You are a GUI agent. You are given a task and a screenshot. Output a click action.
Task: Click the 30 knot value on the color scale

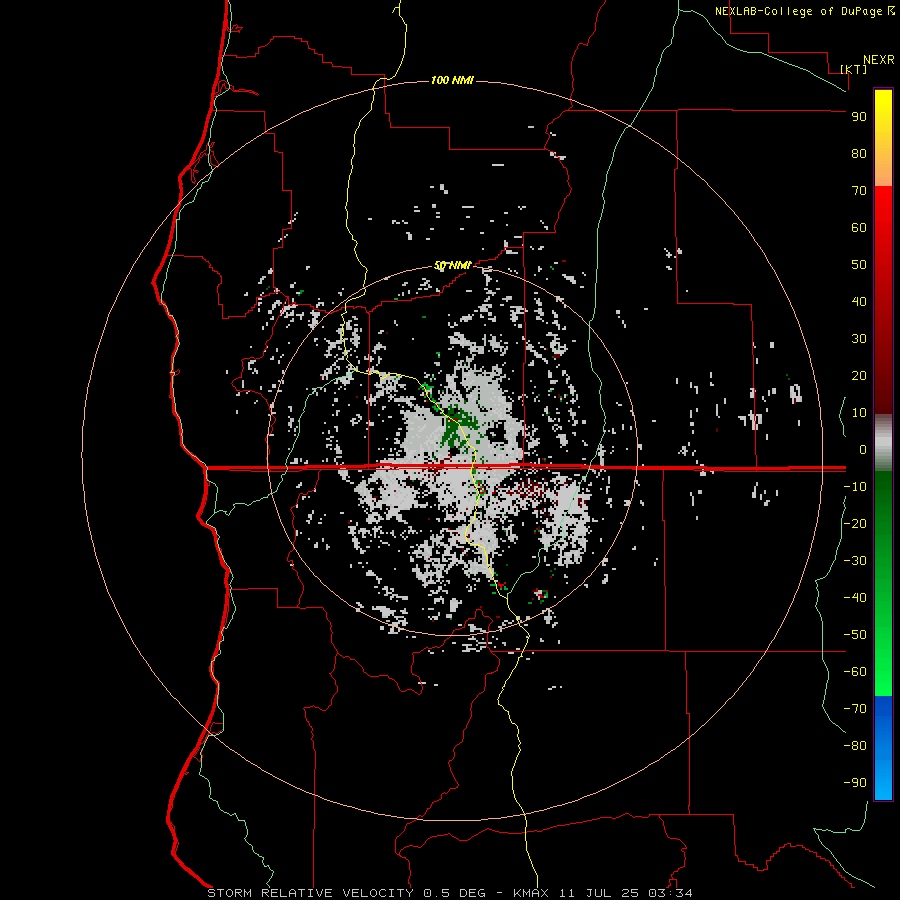coord(859,339)
